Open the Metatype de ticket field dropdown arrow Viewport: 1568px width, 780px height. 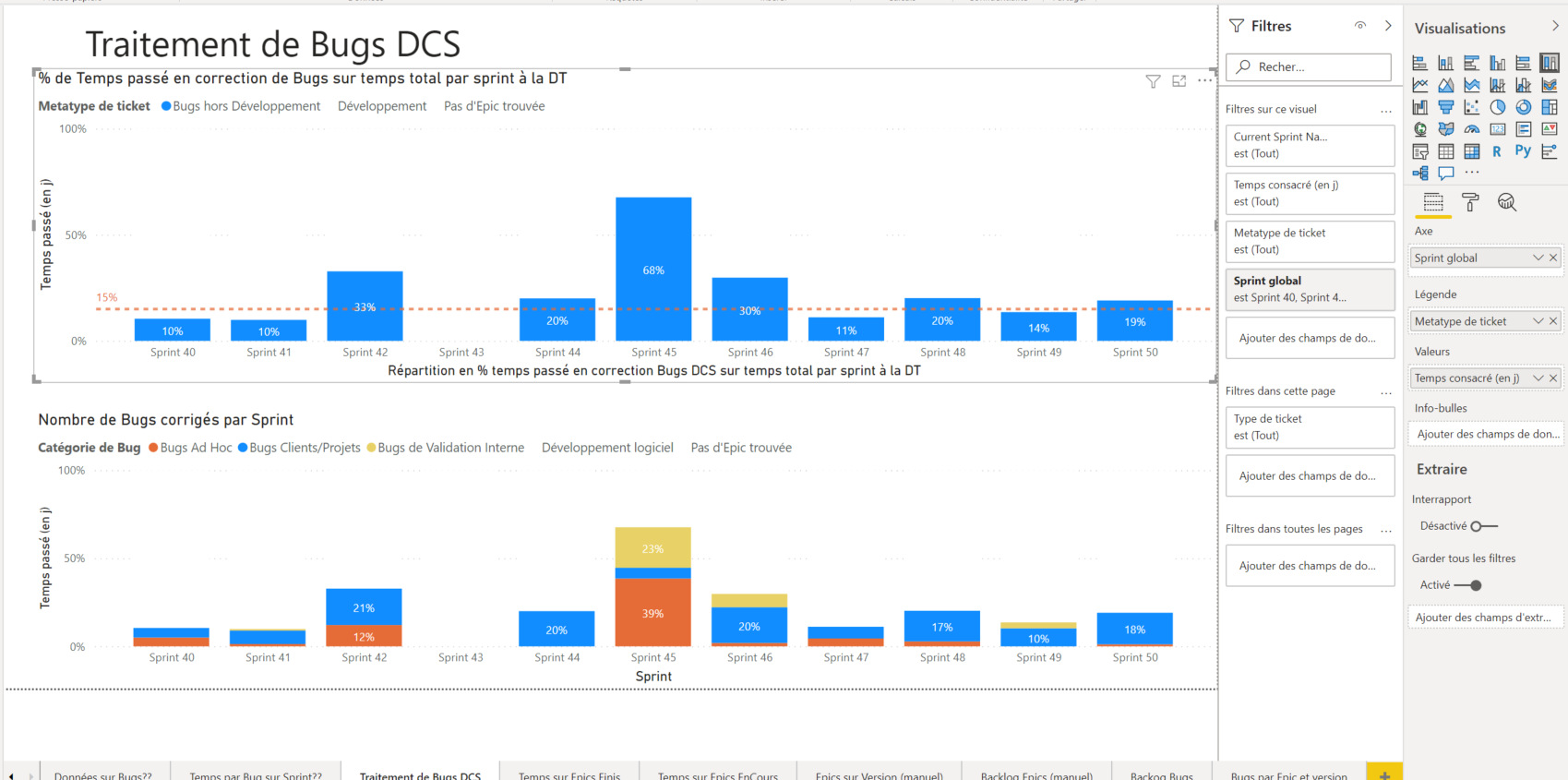coord(1538,321)
